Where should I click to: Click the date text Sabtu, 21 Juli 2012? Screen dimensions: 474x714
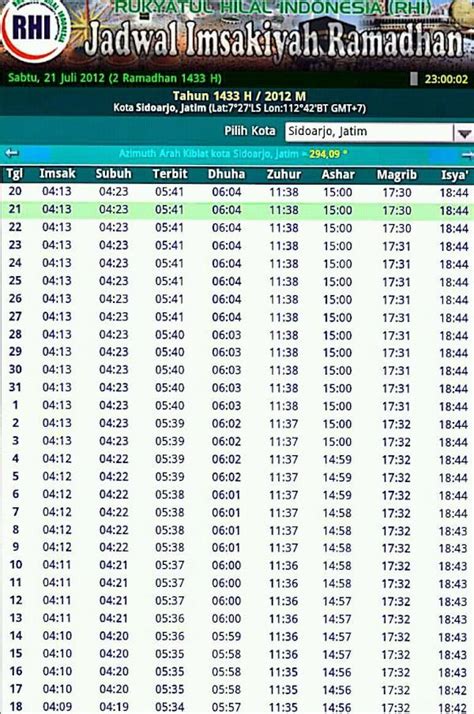click(56, 78)
